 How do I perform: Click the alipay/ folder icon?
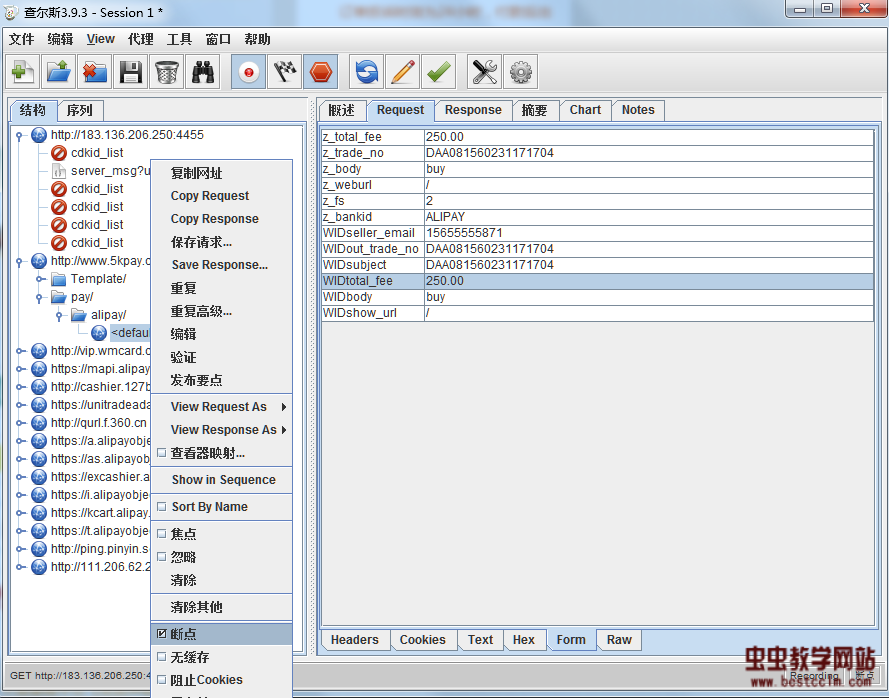click(x=79, y=315)
